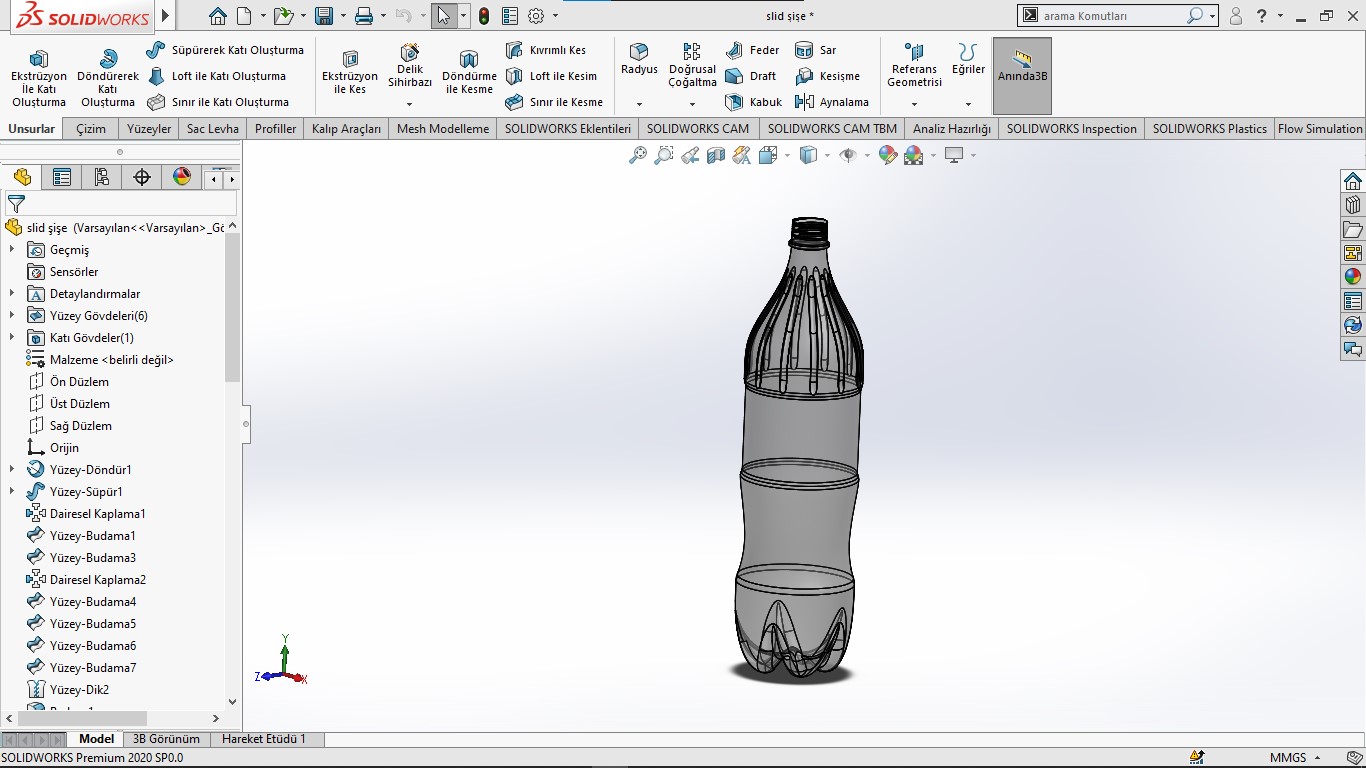
Task: Switch to the PropertyManager tab icon
Action: point(62,178)
